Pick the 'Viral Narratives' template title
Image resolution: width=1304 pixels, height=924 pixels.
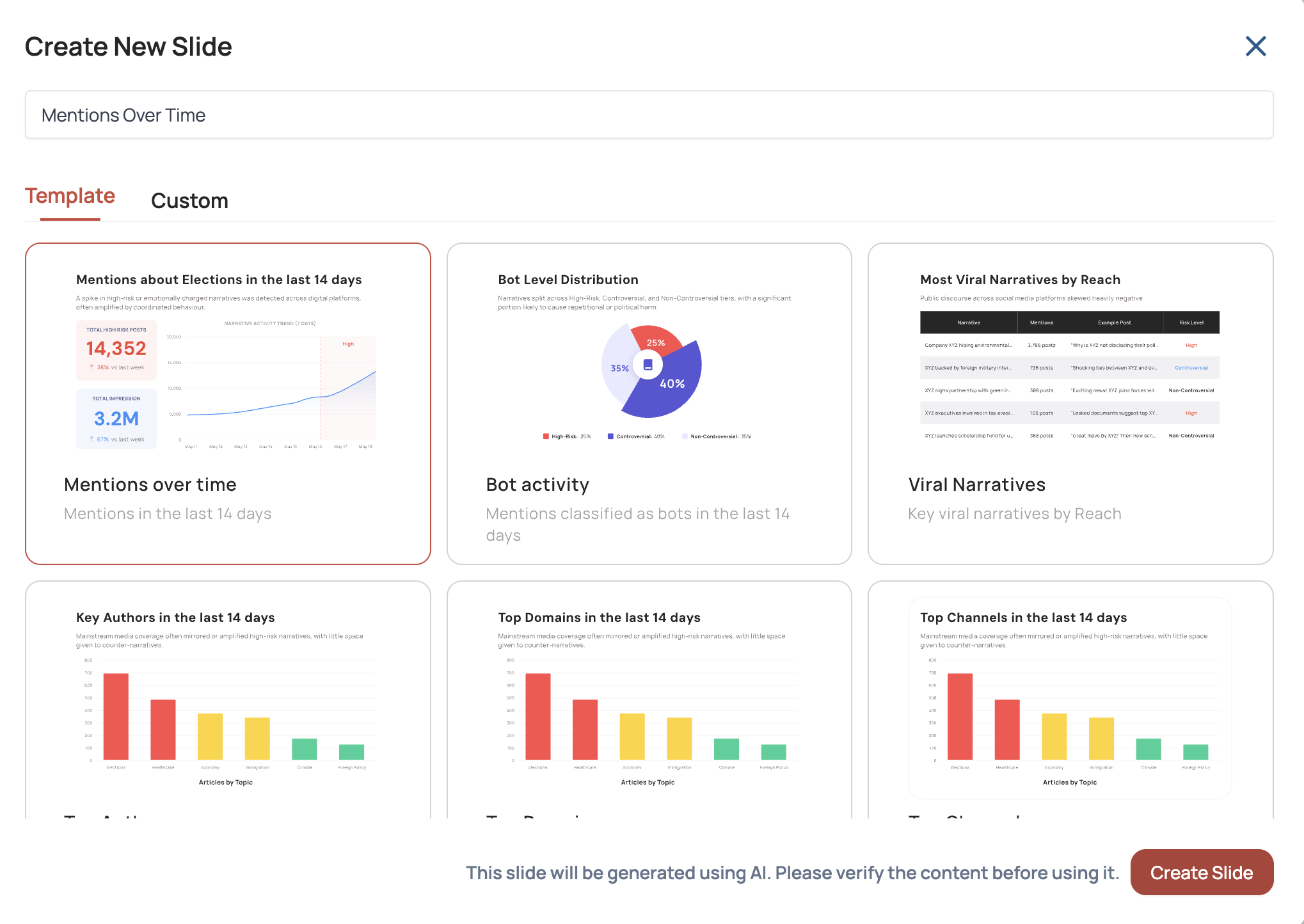click(x=976, y=484)
